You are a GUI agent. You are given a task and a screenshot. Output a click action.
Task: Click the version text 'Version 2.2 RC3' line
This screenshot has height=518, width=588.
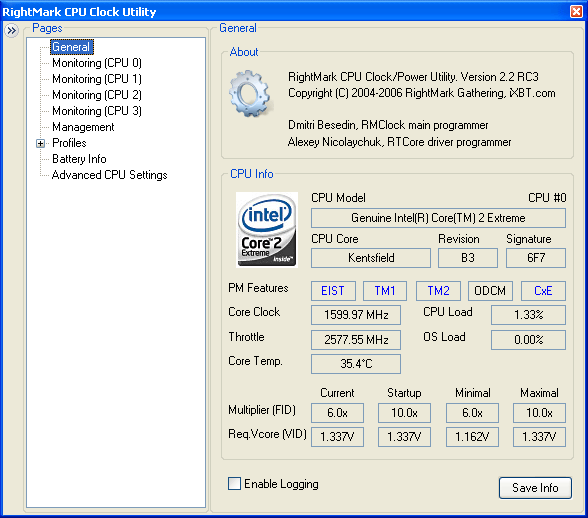(413, 77)
